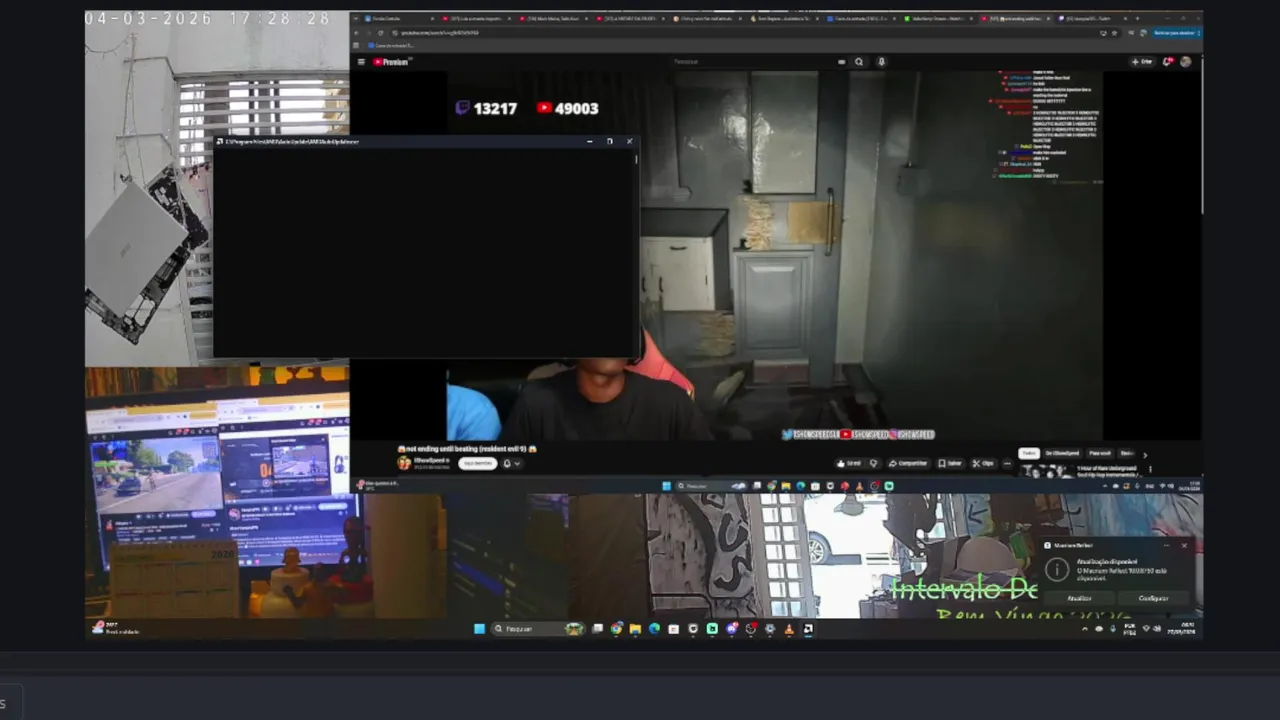Like the video showing 53 mil
This screenshot has width=1280, height=720.
coord(849,463)
